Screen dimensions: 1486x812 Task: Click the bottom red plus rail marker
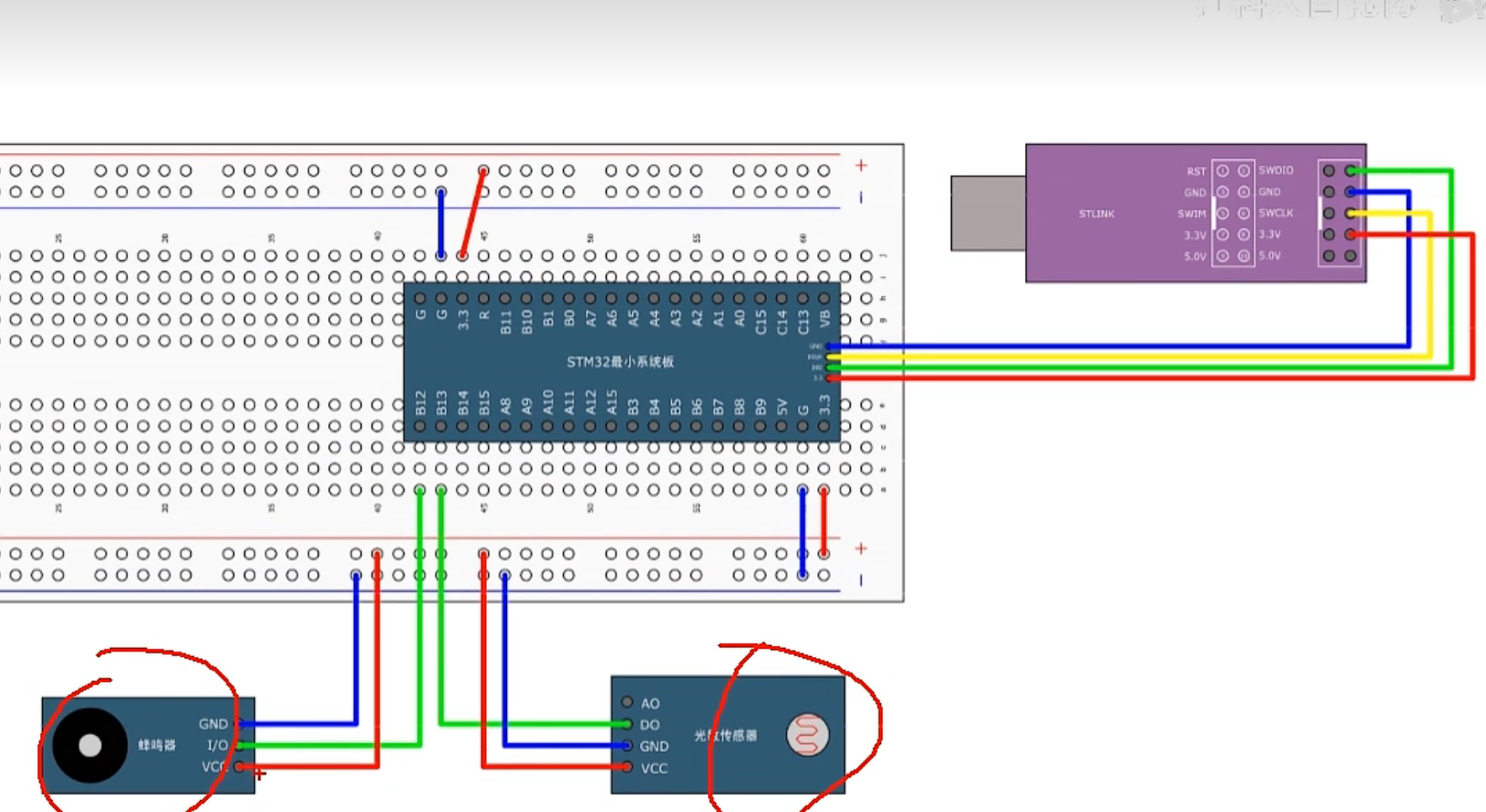(x=861, y=548)
